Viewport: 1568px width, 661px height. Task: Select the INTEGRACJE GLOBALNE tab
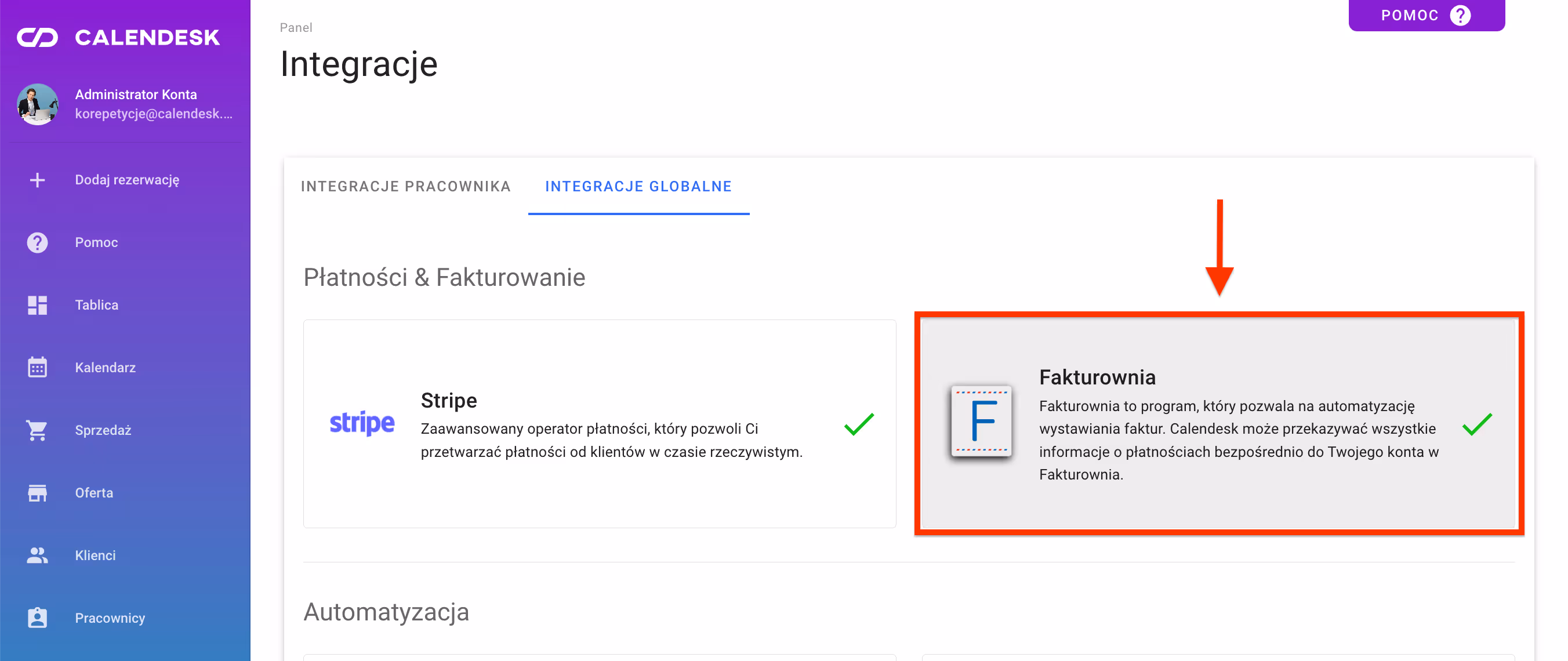pyautogui.click(x=638, y=187)
